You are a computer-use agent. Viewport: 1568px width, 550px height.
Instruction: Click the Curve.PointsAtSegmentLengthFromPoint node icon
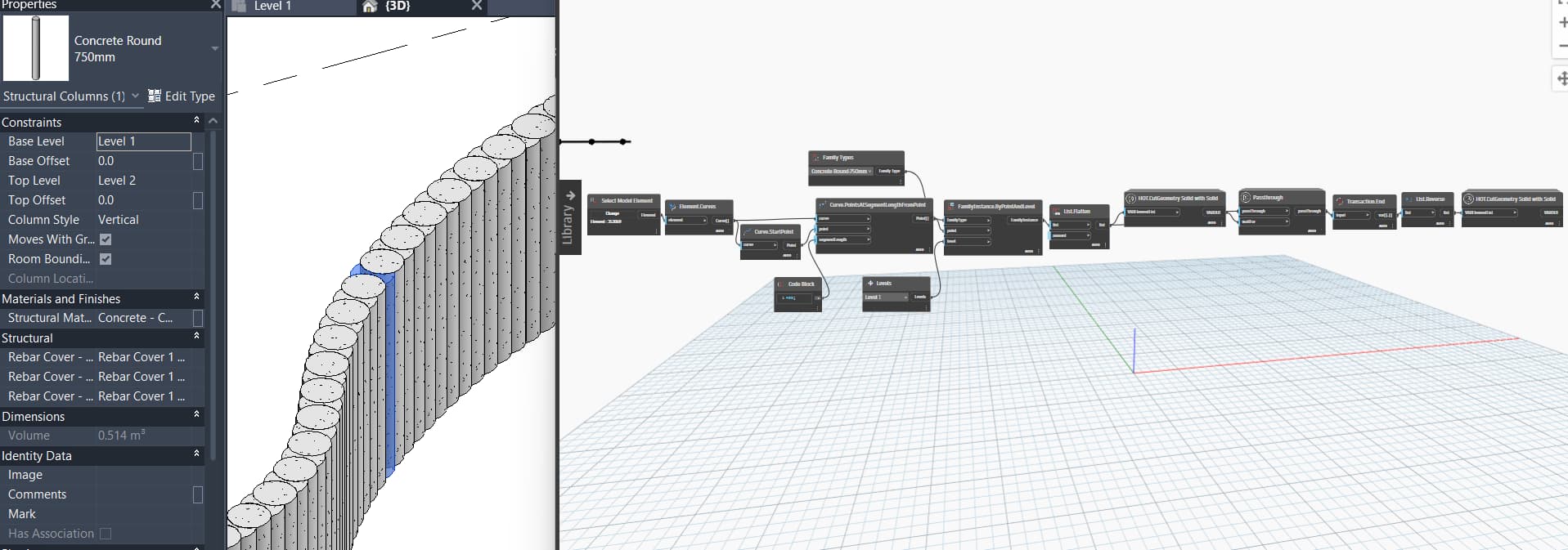823,204
